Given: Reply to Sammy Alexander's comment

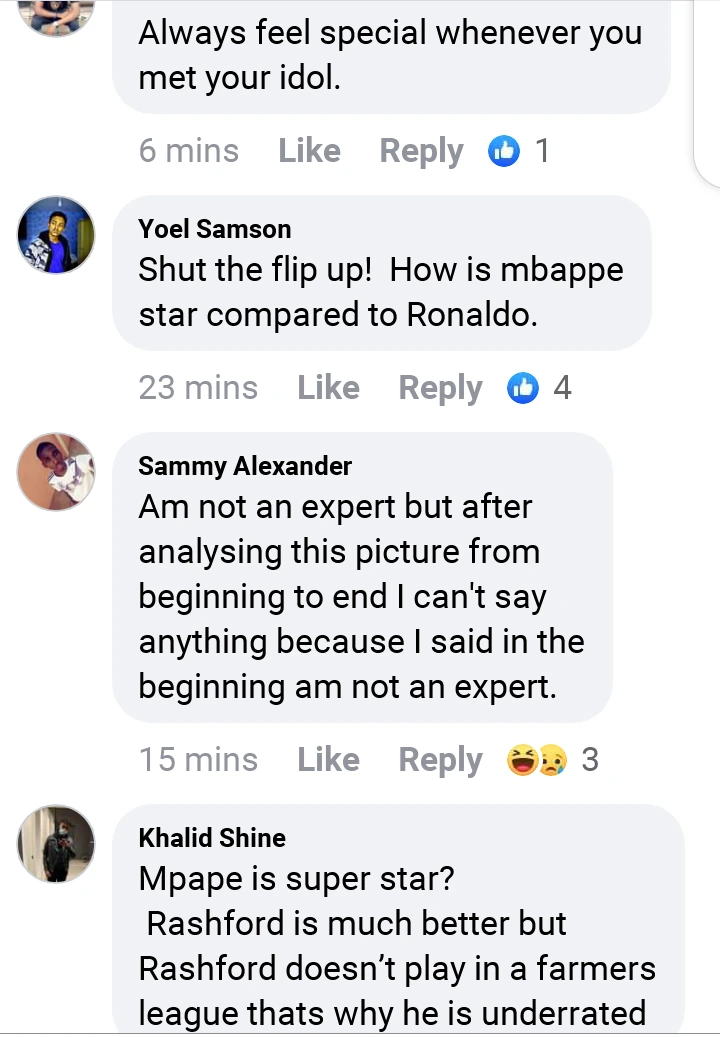Looking at the screenshot, I should coord(440,760).
